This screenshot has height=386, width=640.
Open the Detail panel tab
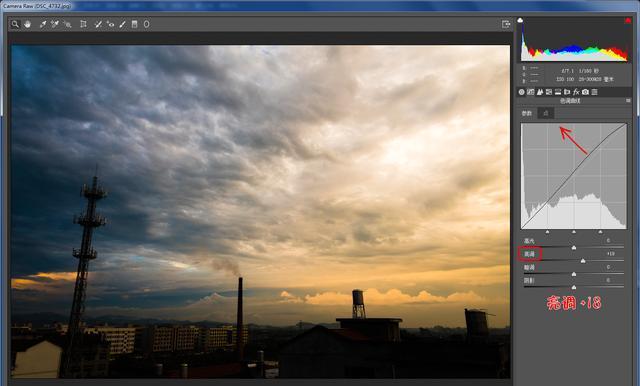(x=540, y=92)
